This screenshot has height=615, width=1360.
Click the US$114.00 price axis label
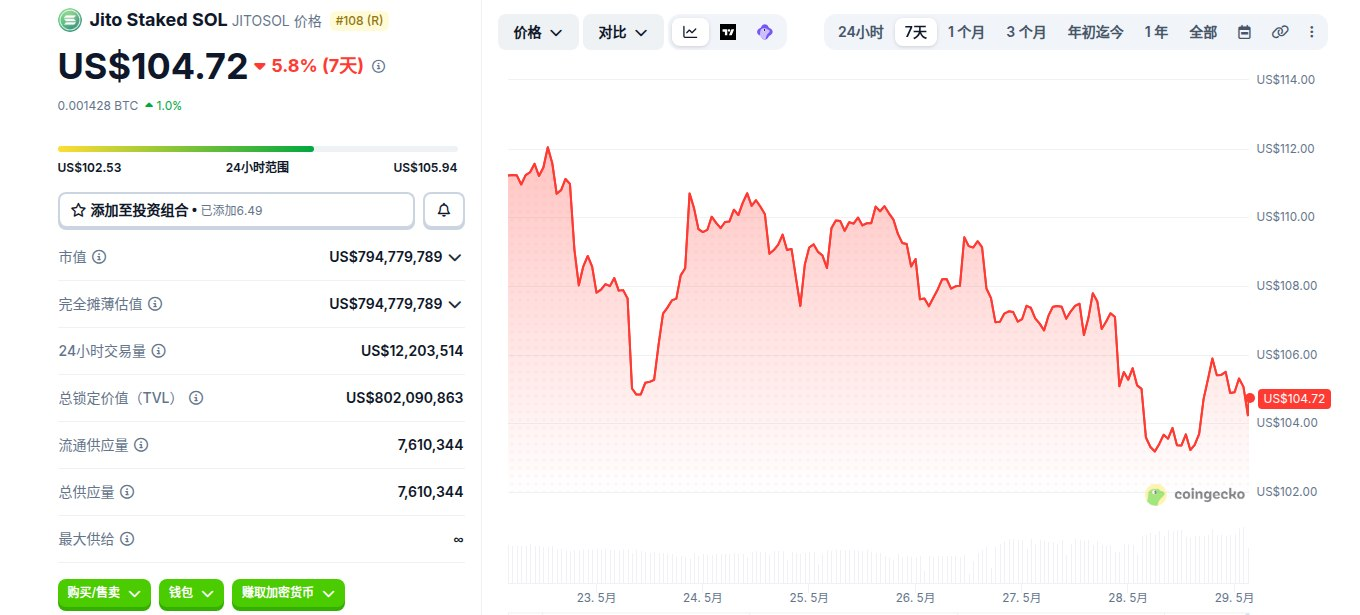click(x=1286, y=79)
